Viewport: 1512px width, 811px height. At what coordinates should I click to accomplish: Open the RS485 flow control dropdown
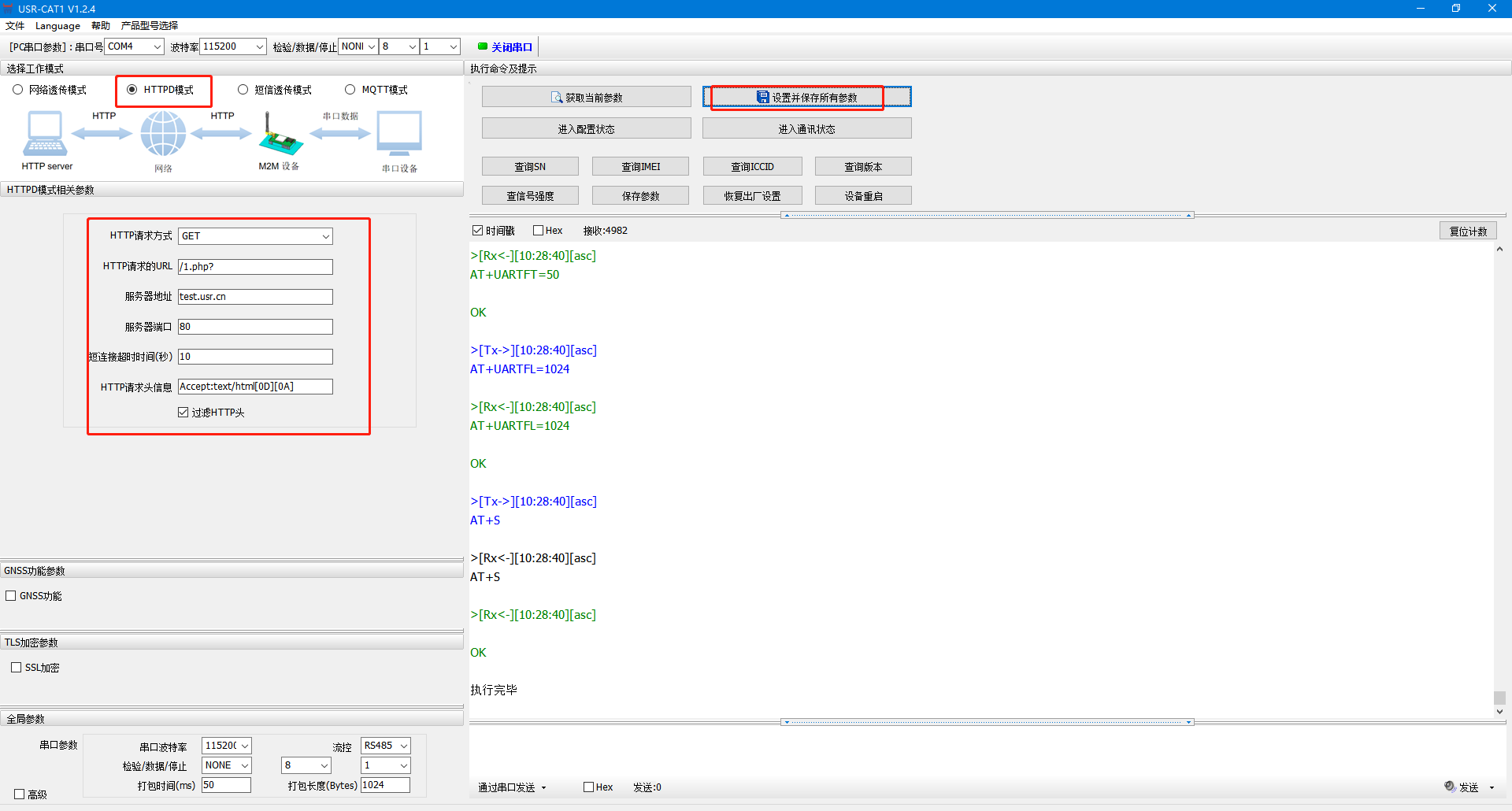coord(403,746)
